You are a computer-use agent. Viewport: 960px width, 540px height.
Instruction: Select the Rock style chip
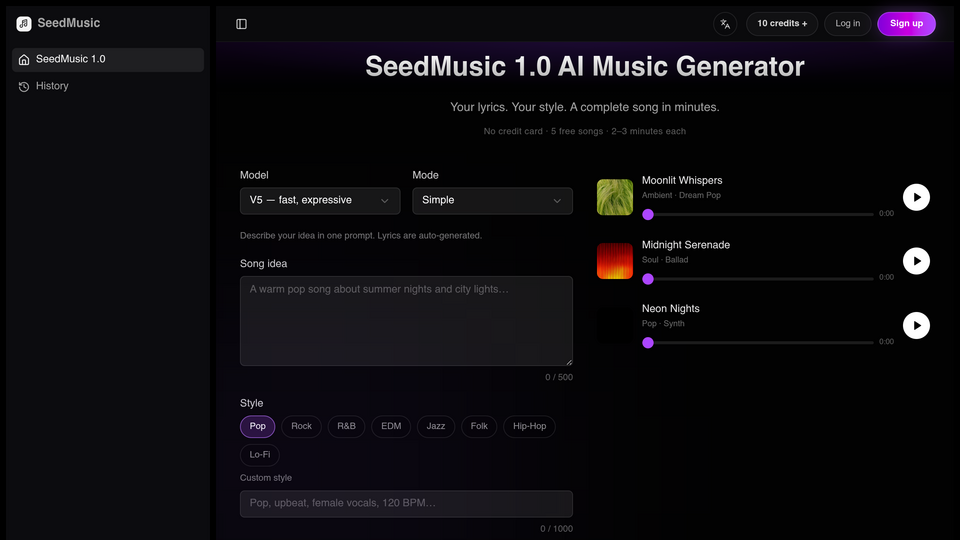coord(301,426)
